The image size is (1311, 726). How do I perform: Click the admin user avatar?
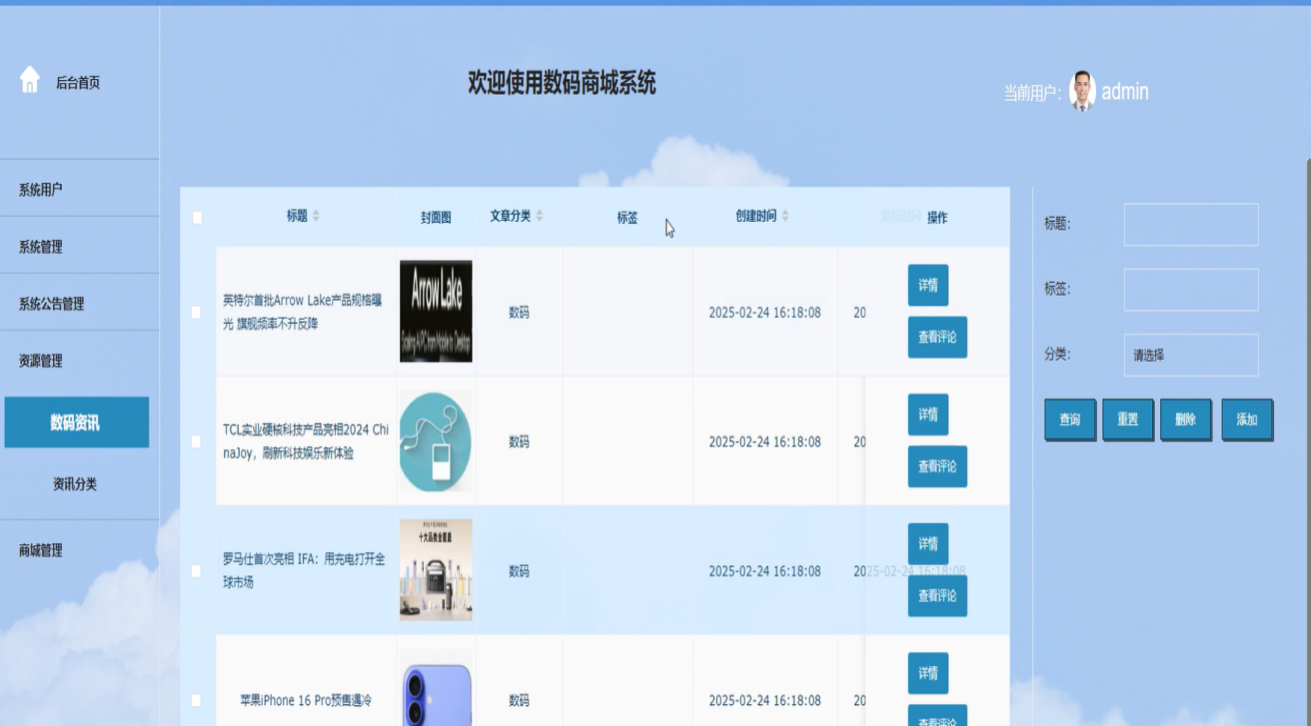(x=1082, y=91)
